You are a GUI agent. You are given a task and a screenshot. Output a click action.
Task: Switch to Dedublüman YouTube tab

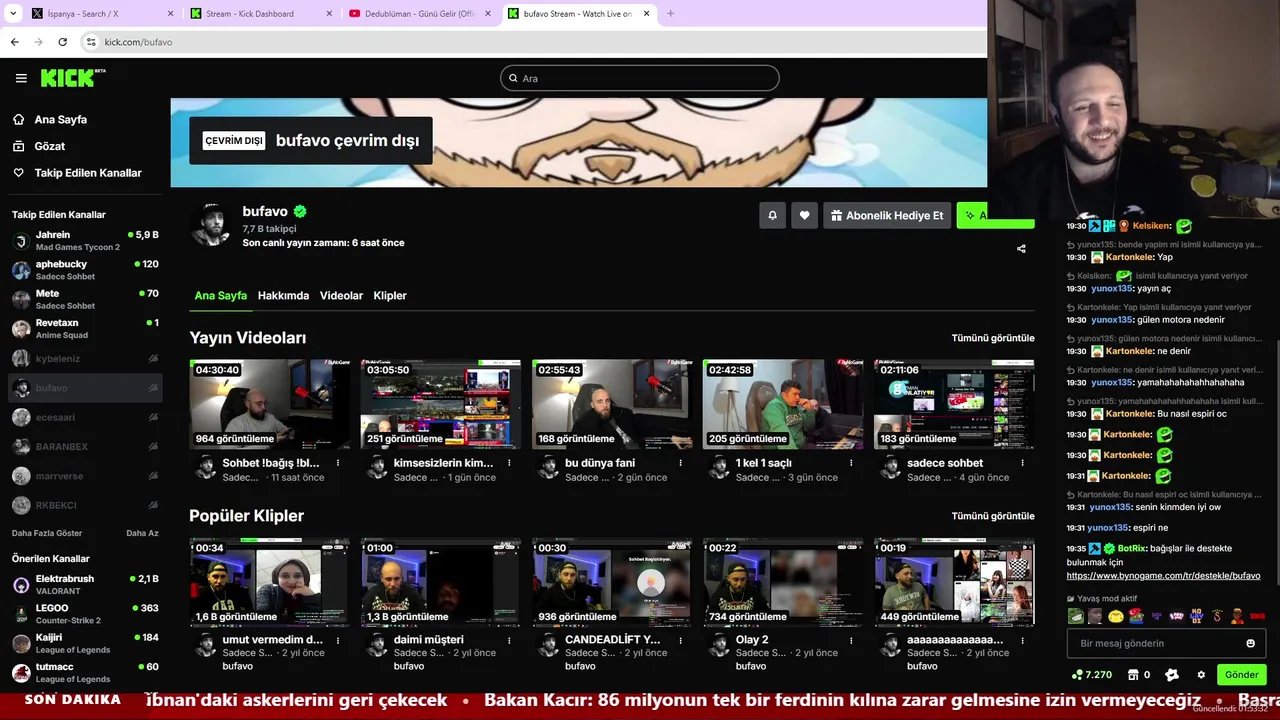click(420, 14)
